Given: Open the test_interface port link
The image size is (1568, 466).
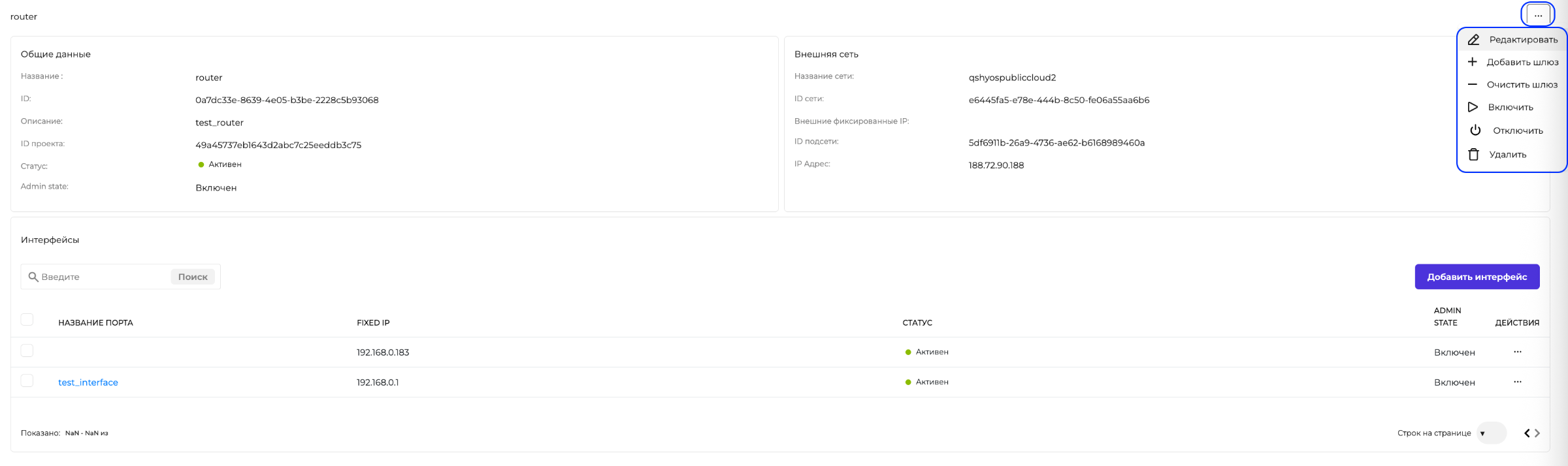Looking at the screenshot, I should click(x=88, y=382).
